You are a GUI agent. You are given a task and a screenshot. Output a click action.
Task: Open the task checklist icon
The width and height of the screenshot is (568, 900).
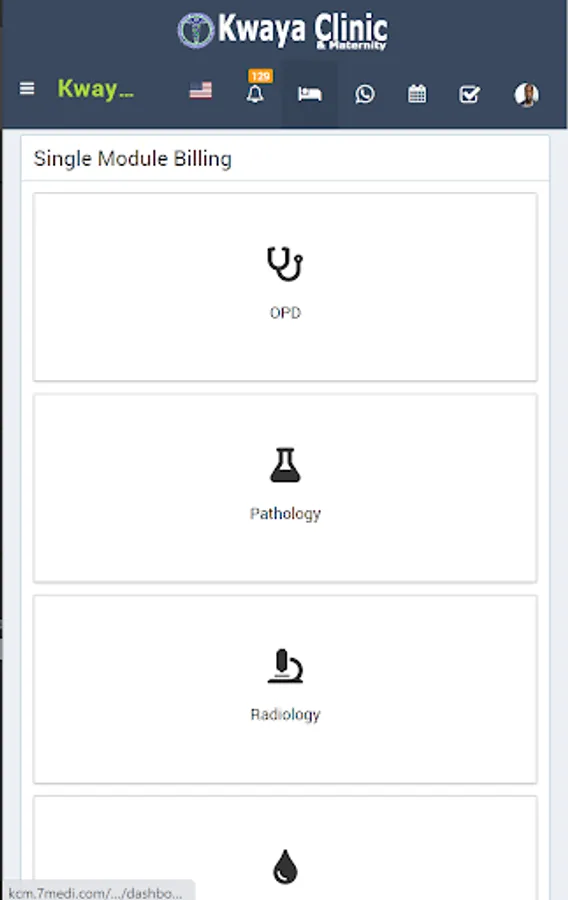(469, 94)
